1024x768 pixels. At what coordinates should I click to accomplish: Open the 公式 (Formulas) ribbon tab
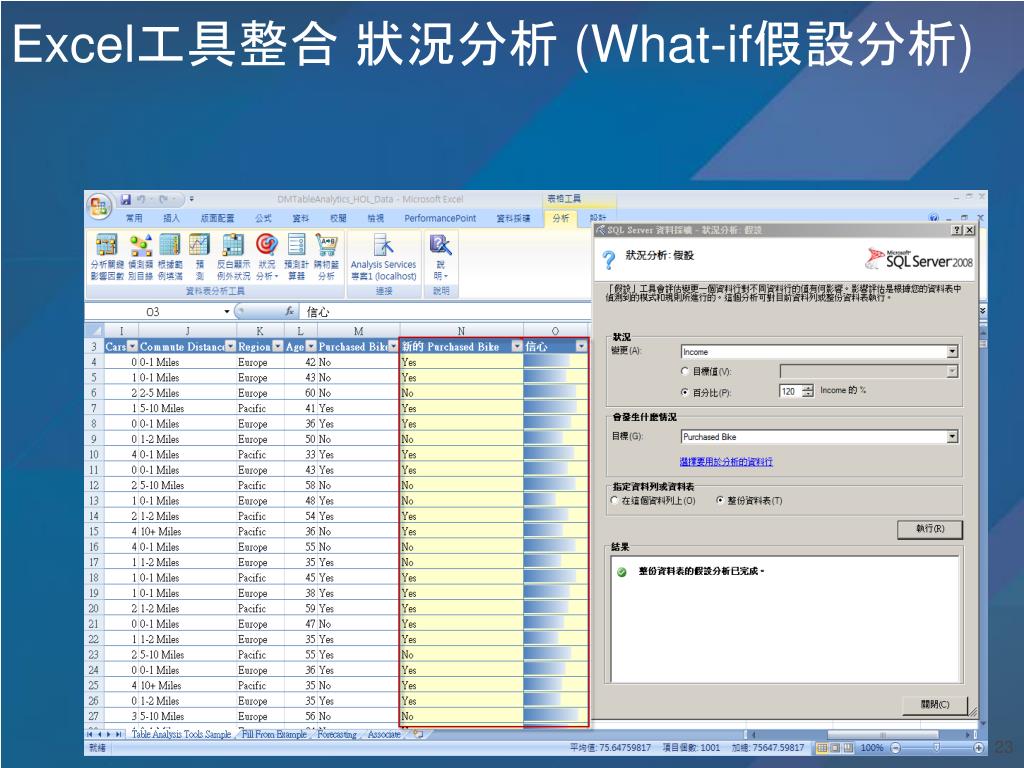264,218
